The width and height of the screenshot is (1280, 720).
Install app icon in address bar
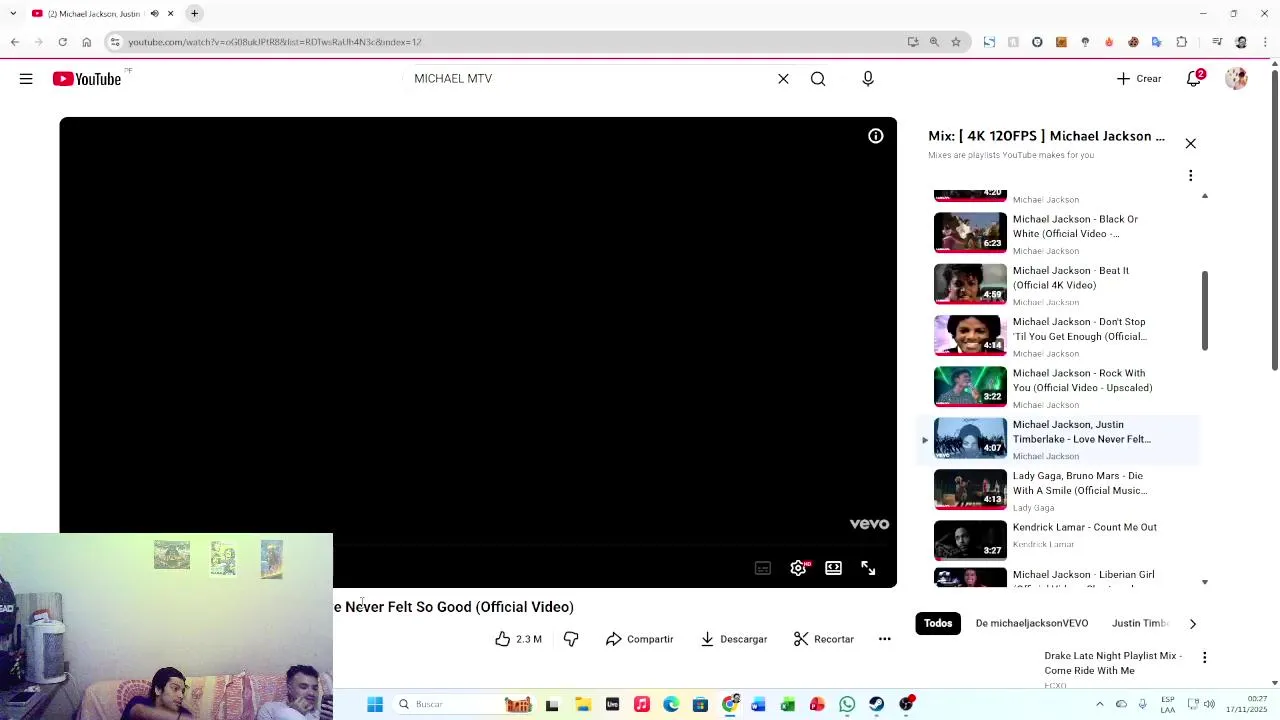pyautogui.click(x=913, y=42)
